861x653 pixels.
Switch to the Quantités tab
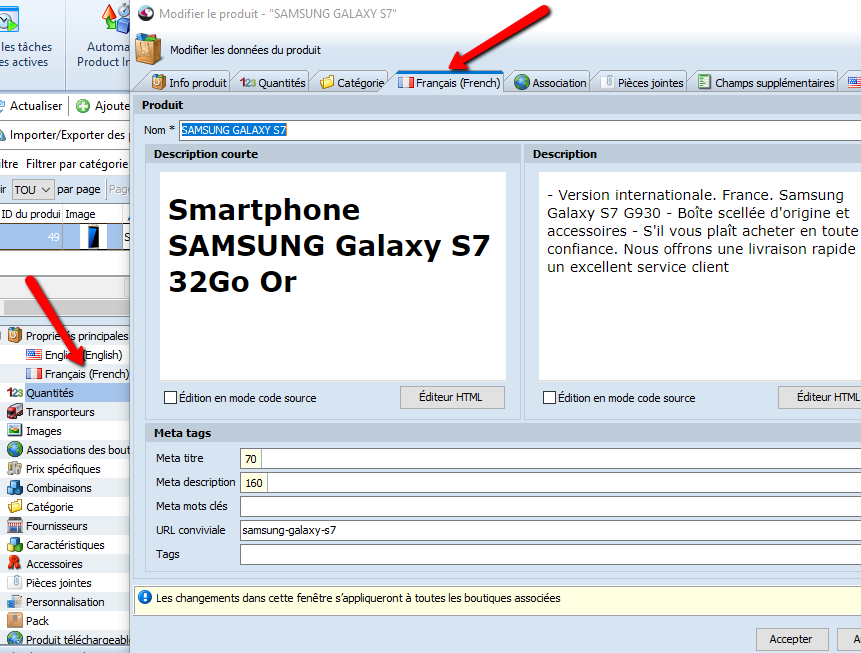click(272, 82)
